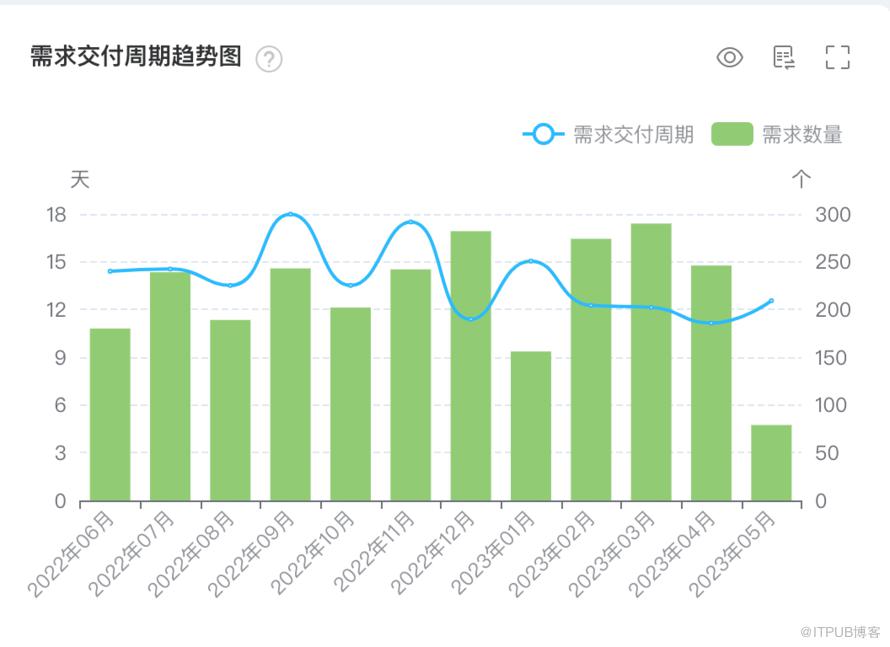Open the data view table icon
The image size is (890, 647).
784,57
